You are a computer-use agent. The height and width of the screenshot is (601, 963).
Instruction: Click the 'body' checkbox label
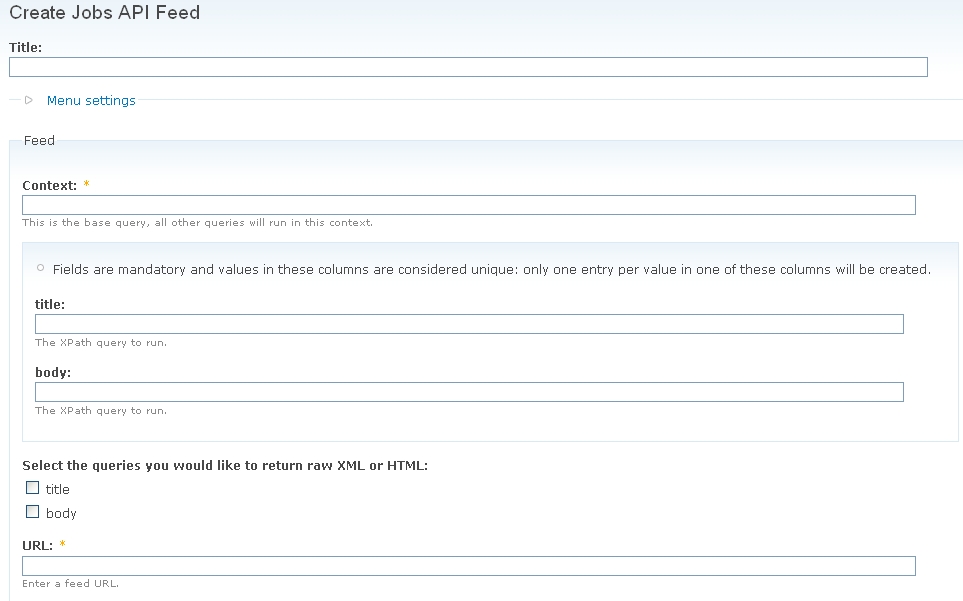60,513
